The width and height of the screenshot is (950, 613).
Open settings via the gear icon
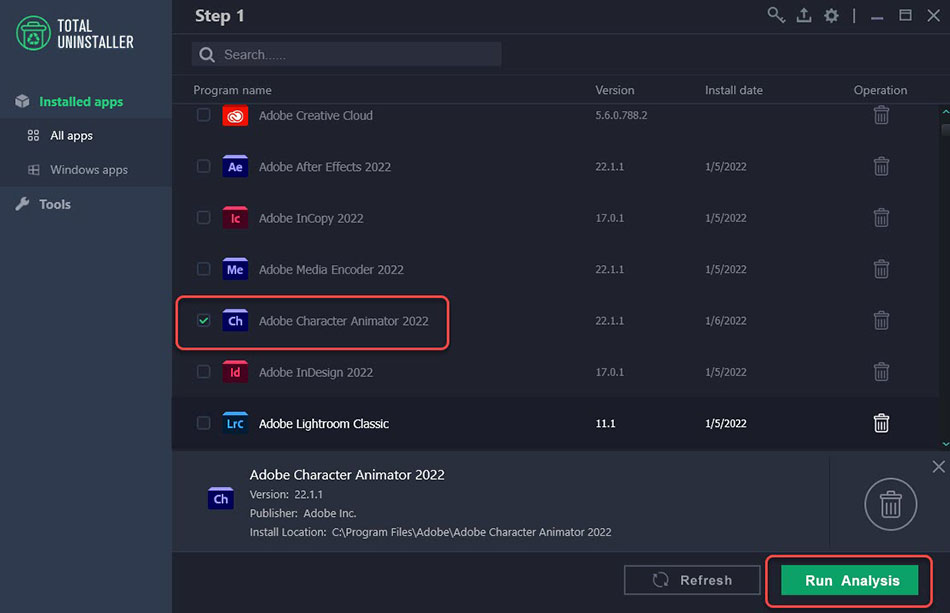coord(831,15)
